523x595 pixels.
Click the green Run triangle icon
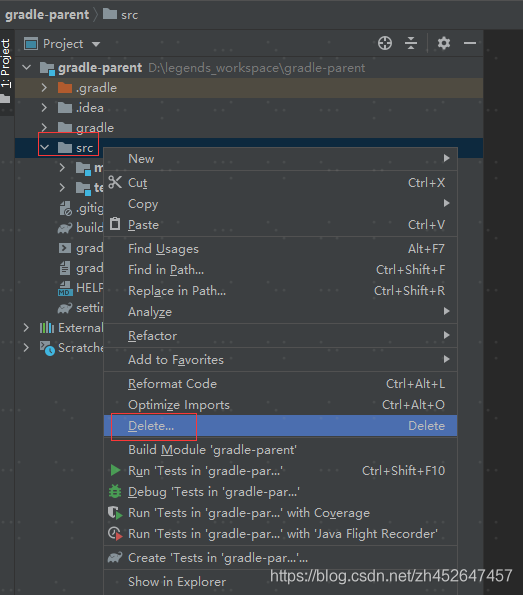click(x=115, y=471)
